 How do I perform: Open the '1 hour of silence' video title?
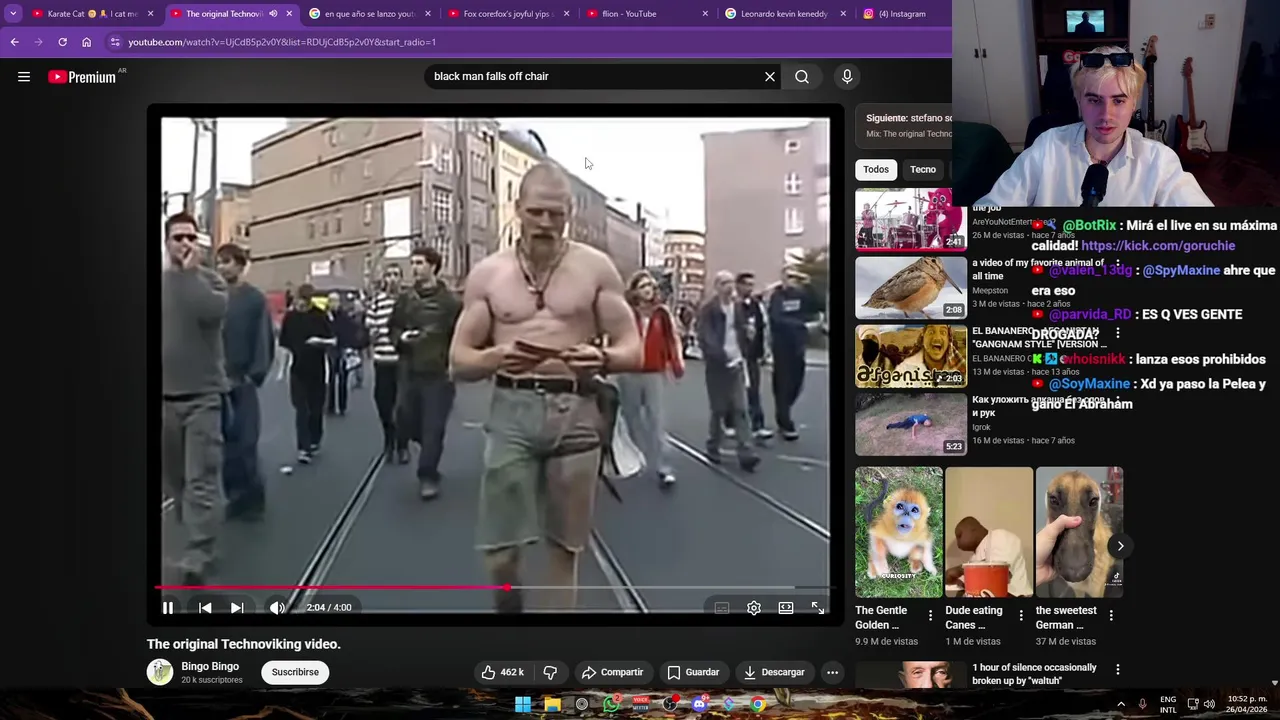coord(1034,674)
